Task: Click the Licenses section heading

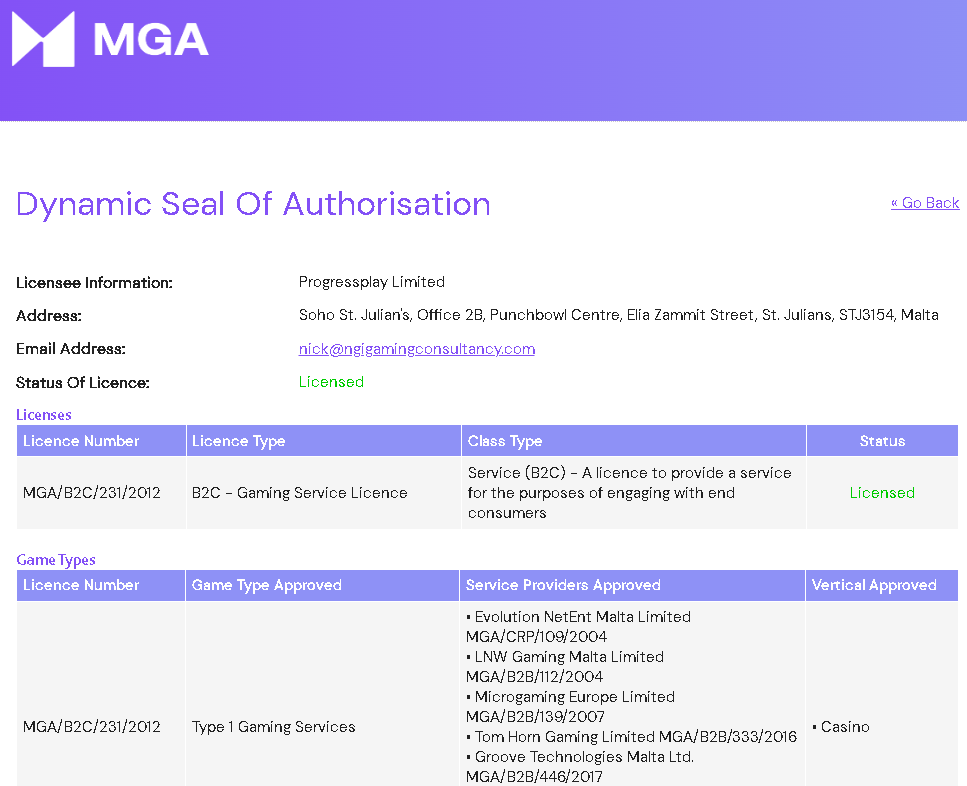Action: point(44,415)
